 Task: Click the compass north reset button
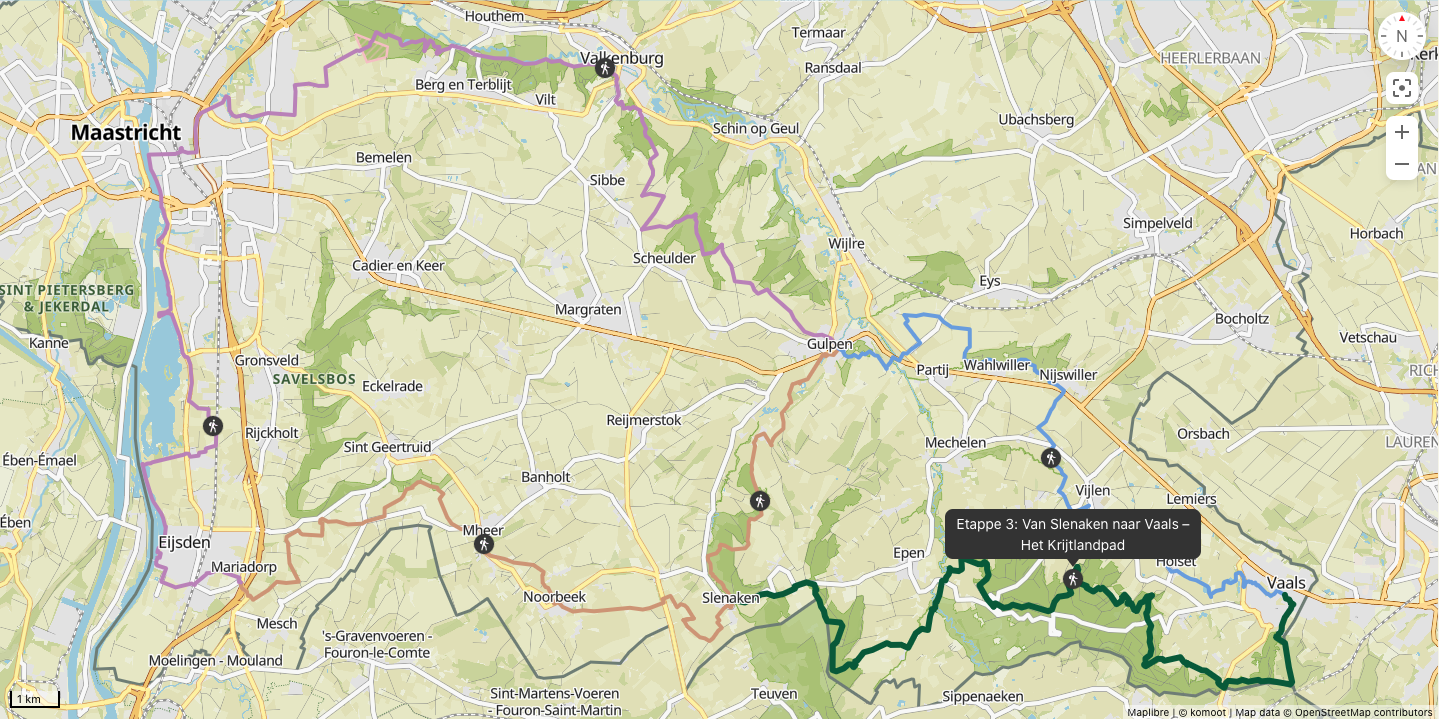point(1401,36)
